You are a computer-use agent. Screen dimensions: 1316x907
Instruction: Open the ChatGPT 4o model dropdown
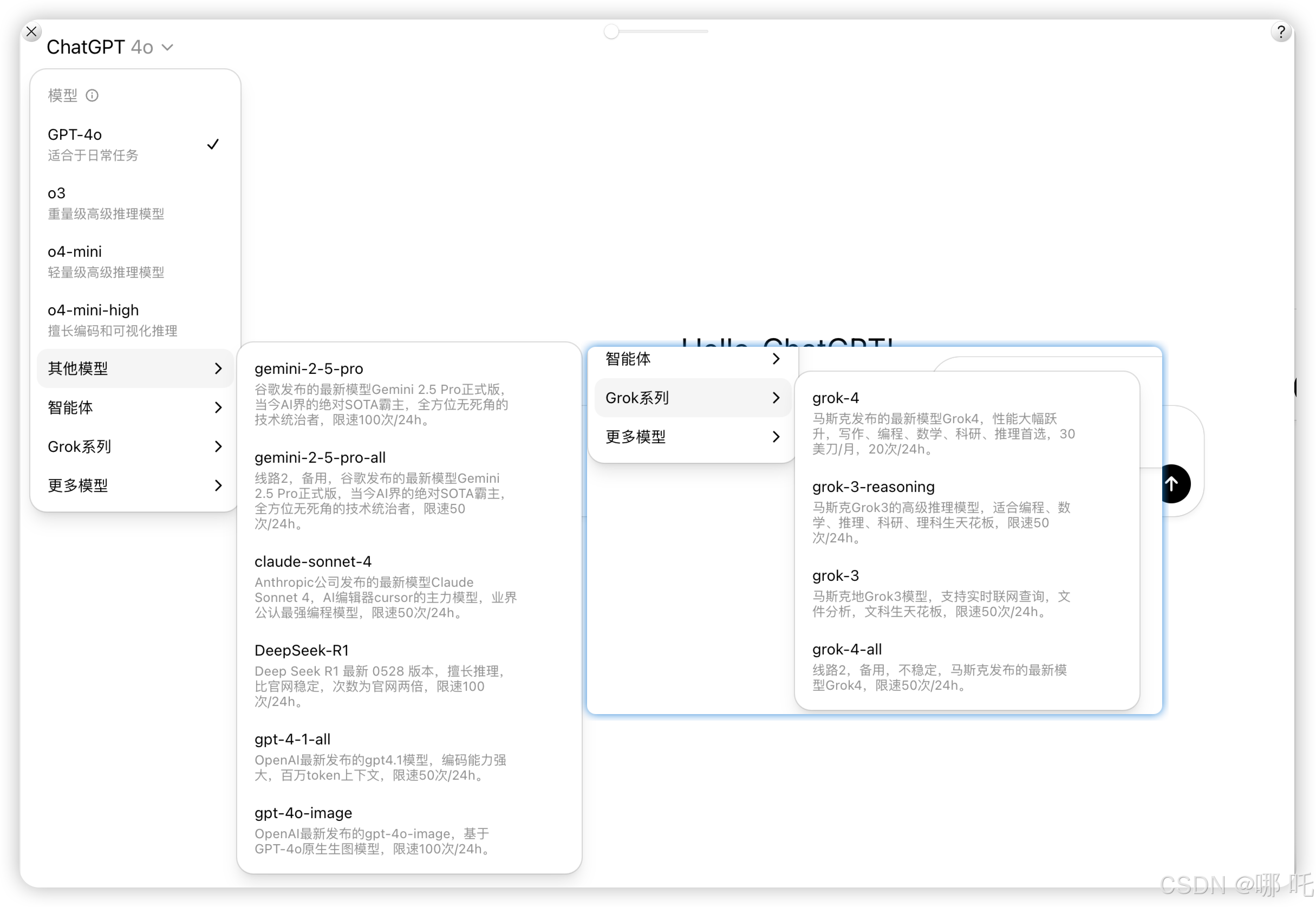point(109,47)
